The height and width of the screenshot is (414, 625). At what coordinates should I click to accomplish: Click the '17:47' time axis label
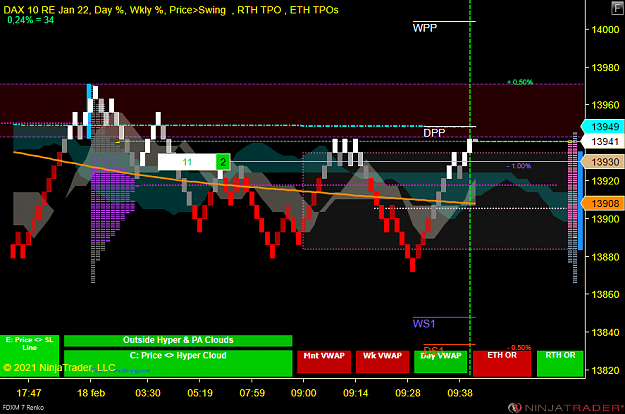tap(29, 393)
